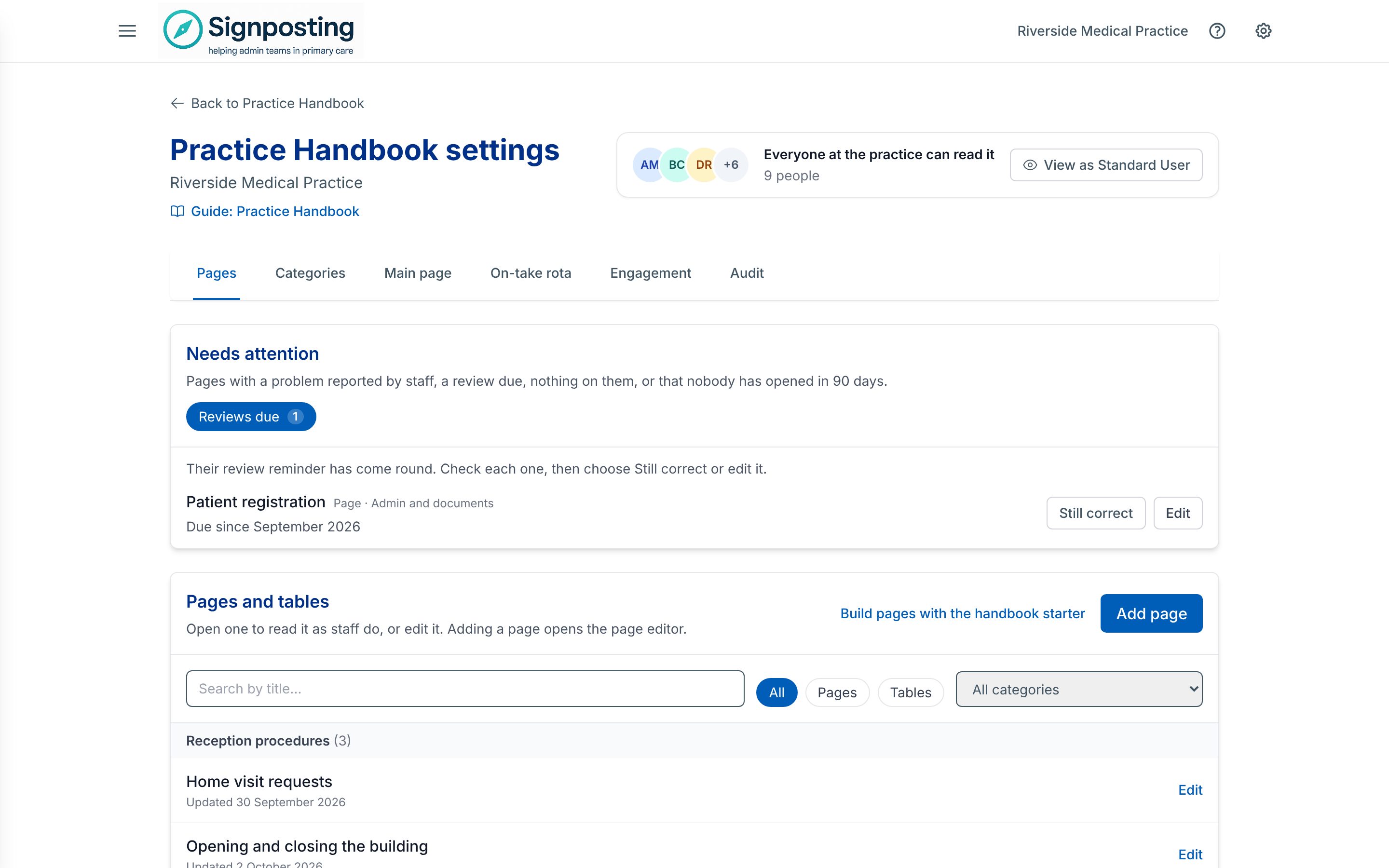Open Guide: Practice Handbook link
The height and width of the screenshot is (868, 1389).
pyautogui.click(x=265, y=211)
